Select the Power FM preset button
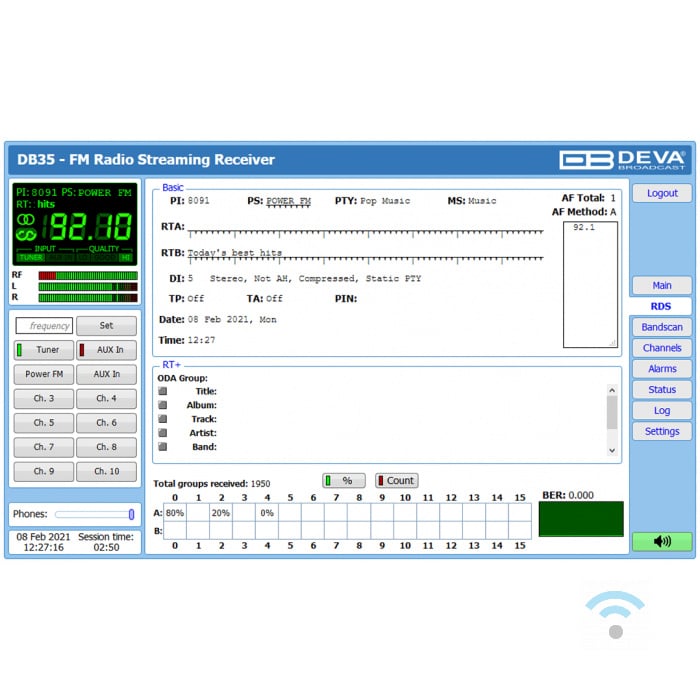Image resolution: width=700 pixels, height=700 pixels. (43, 374)
